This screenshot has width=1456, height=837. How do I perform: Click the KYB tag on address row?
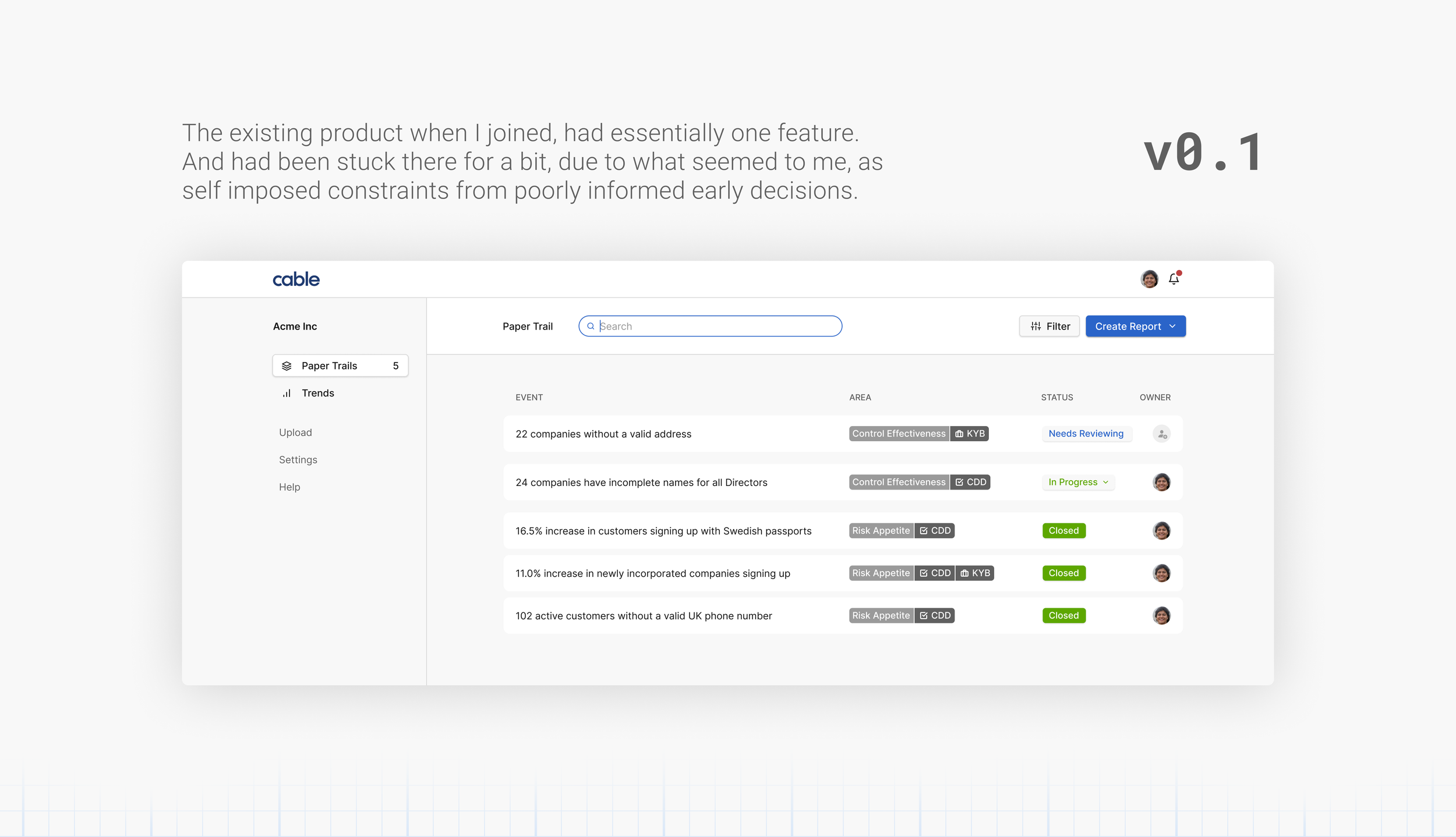pyautogui.click(x=970, y=434)
